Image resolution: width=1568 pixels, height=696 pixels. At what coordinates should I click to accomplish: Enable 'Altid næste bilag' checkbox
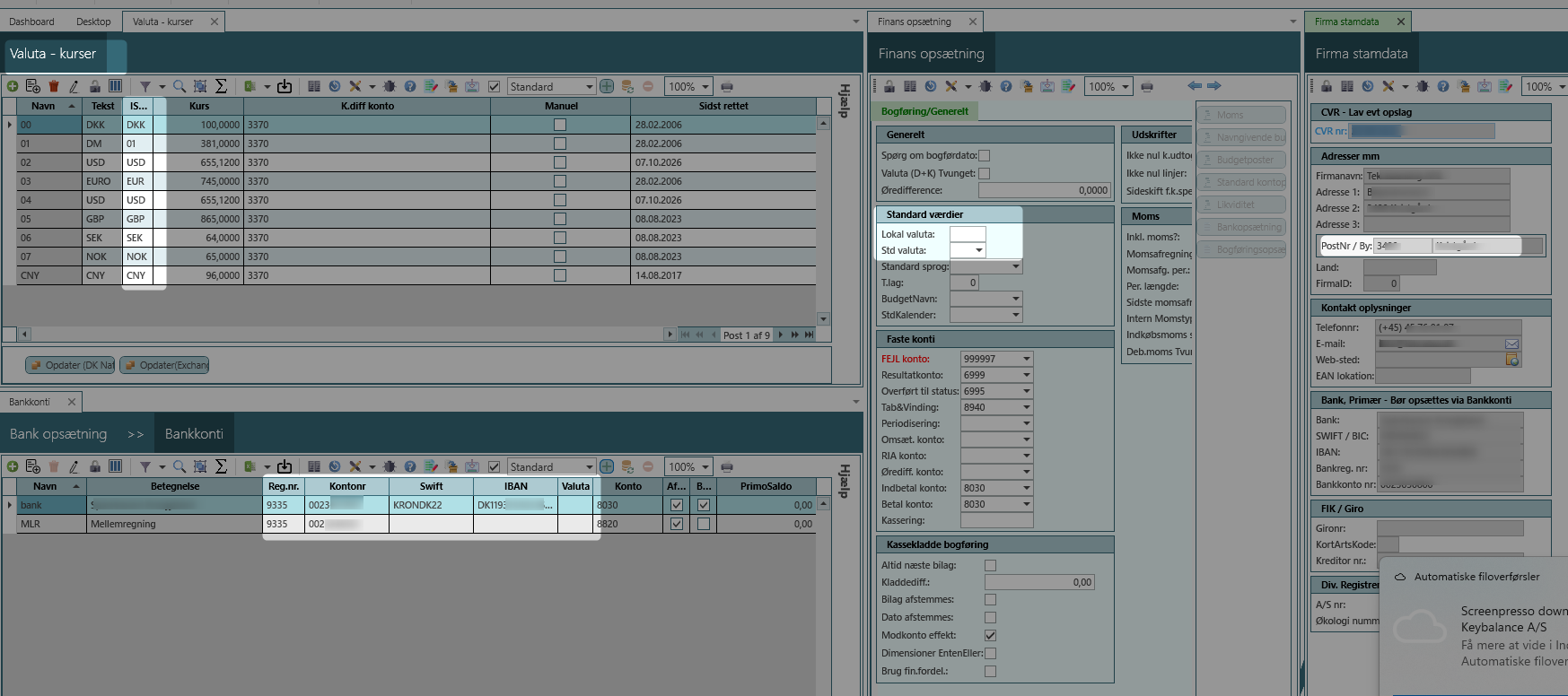click(x=990, y=565)
